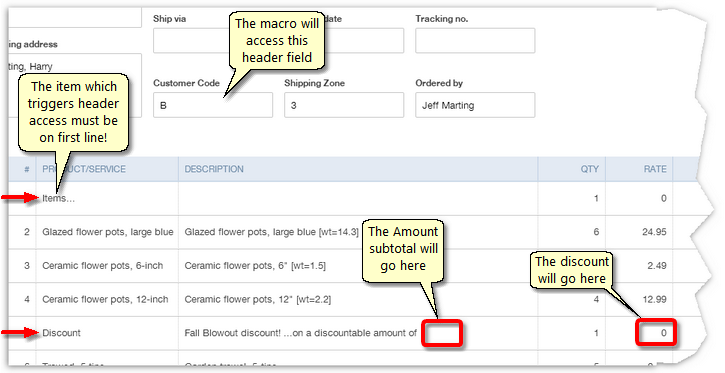The width and height of the screenshot is (725, 373).
Task: Click the Discount product cell
Action: (x=107, y=333)
